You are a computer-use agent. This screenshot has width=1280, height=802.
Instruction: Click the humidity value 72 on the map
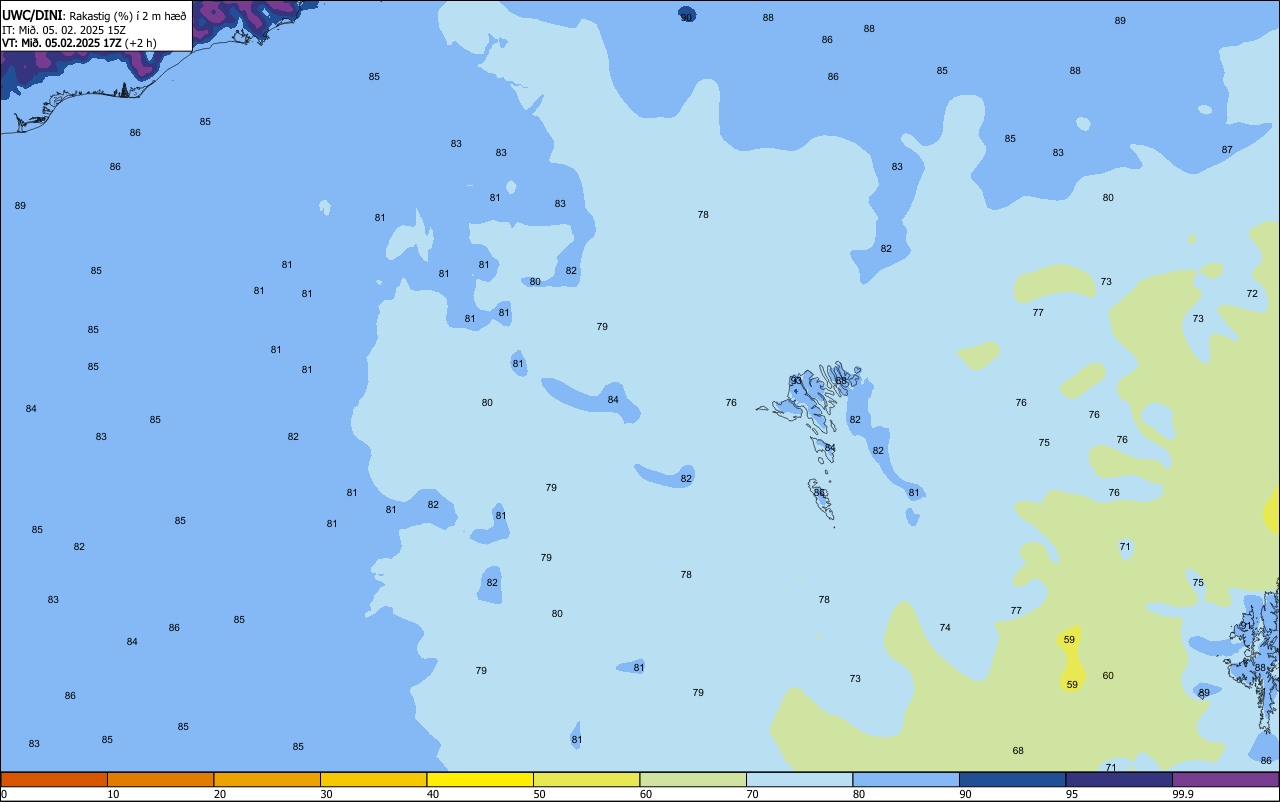[x=1252, y=294]
